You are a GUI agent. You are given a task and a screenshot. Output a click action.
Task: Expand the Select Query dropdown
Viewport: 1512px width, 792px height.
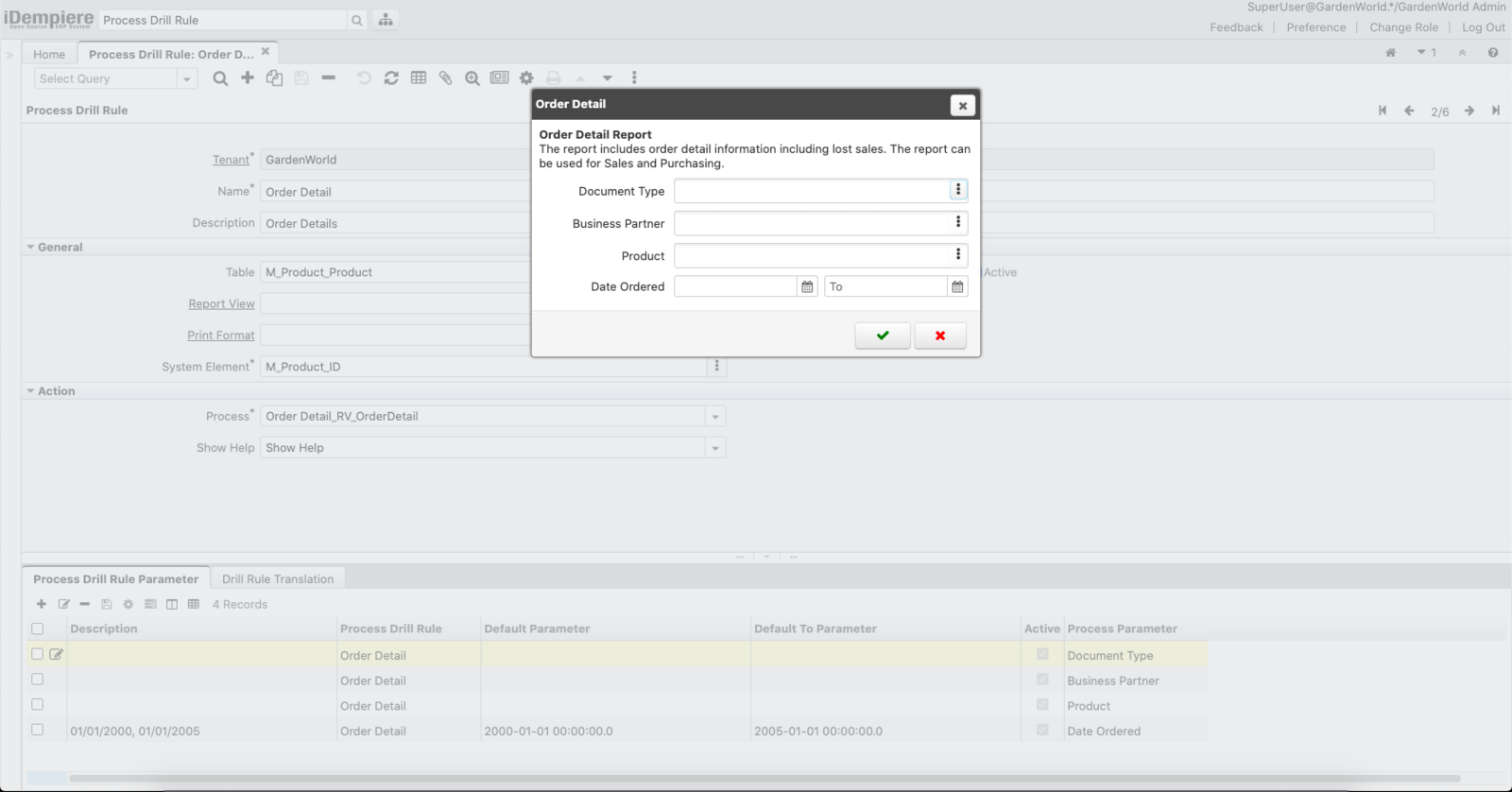point(187,79)
